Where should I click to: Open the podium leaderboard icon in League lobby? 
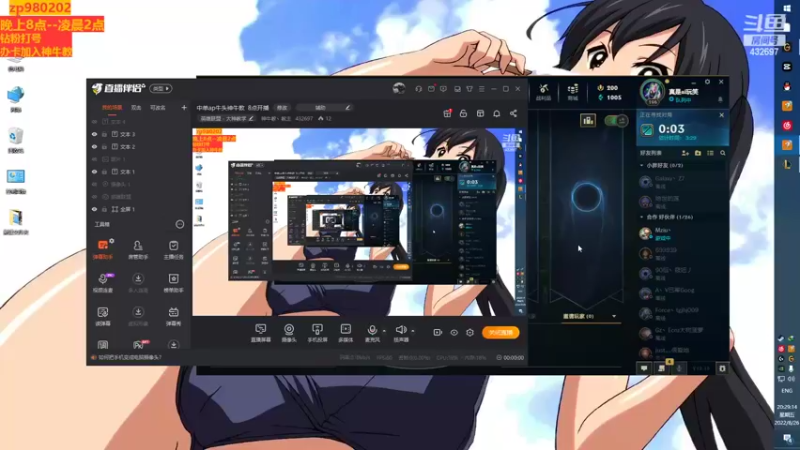(x=588, y=120)
